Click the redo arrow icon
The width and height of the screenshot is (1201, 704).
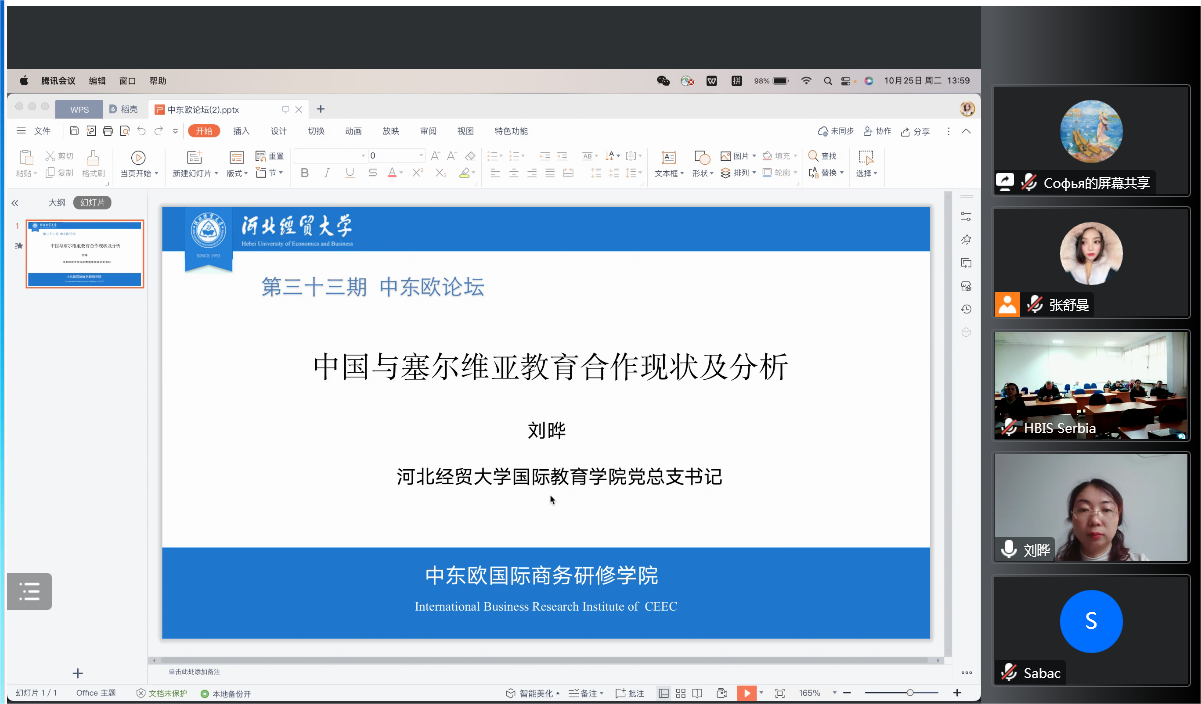pyautogui.click(x=158, y=131)
